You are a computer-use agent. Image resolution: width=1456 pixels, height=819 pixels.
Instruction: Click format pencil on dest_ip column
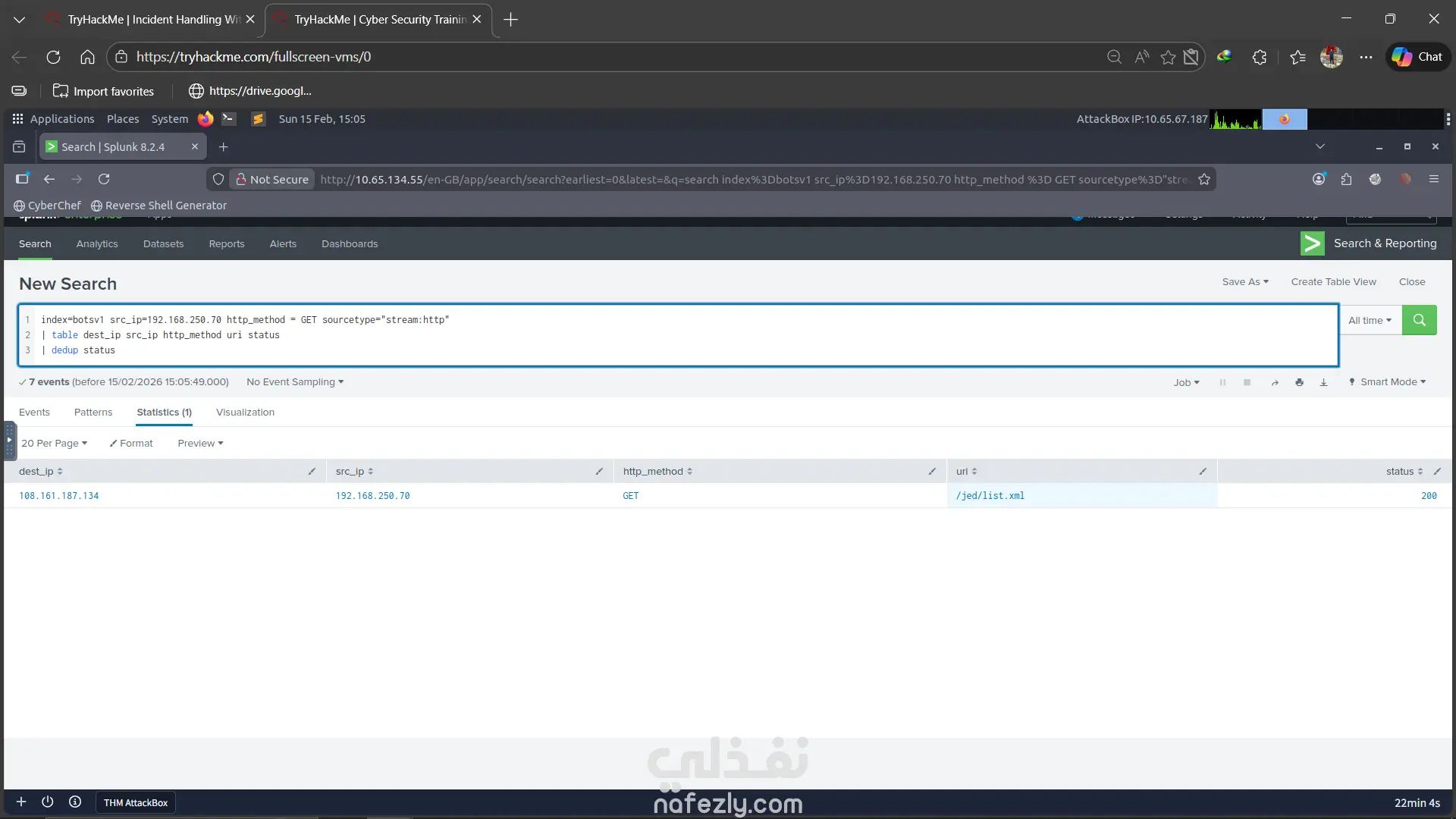pyautogui.click(x=312, y=472)
